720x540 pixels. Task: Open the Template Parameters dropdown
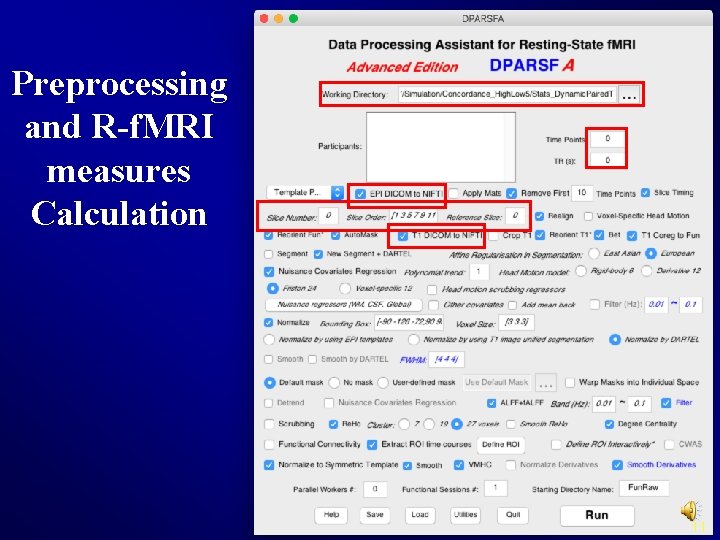305,192
